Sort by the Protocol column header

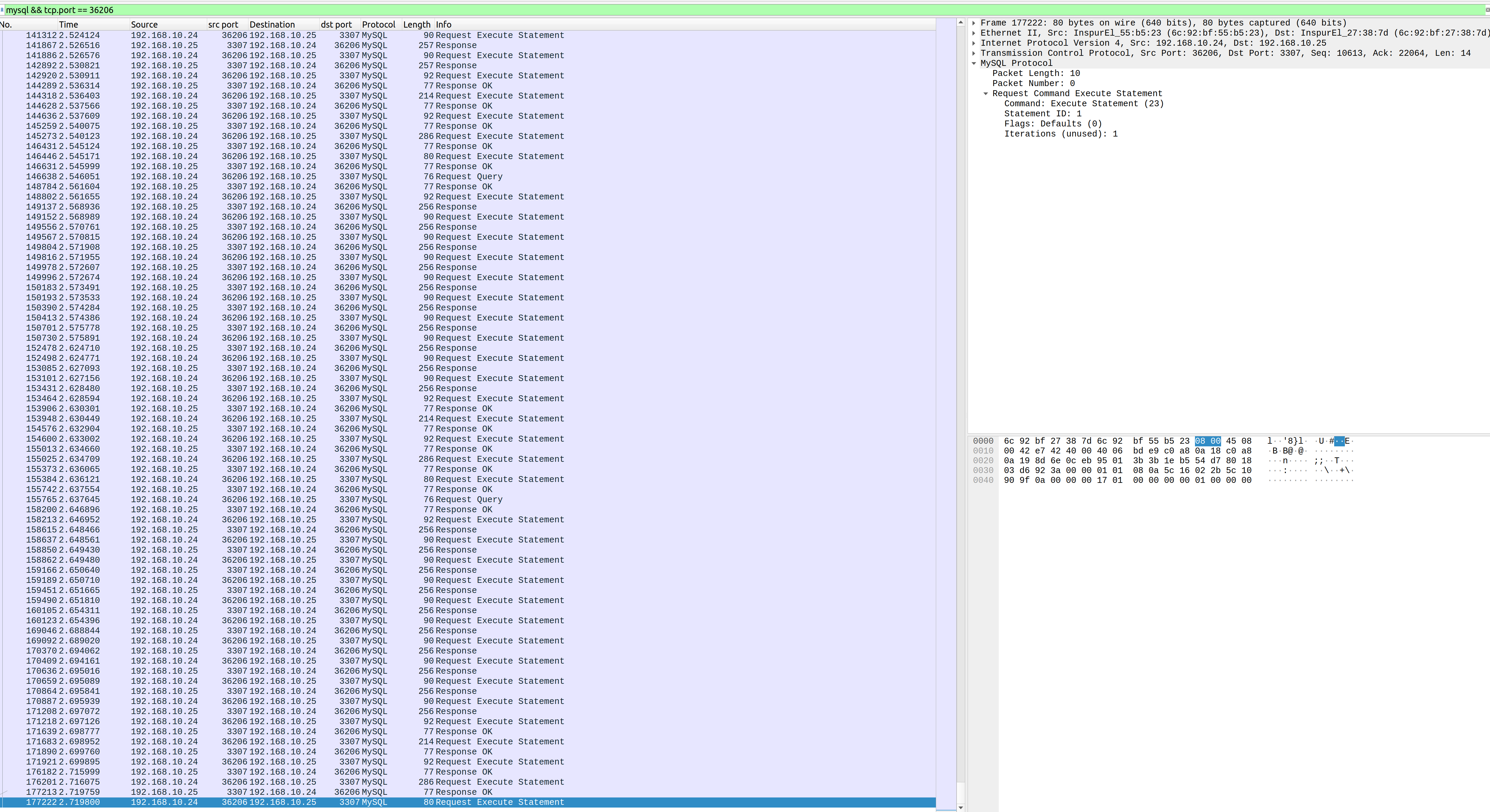(x=378, y=24)
